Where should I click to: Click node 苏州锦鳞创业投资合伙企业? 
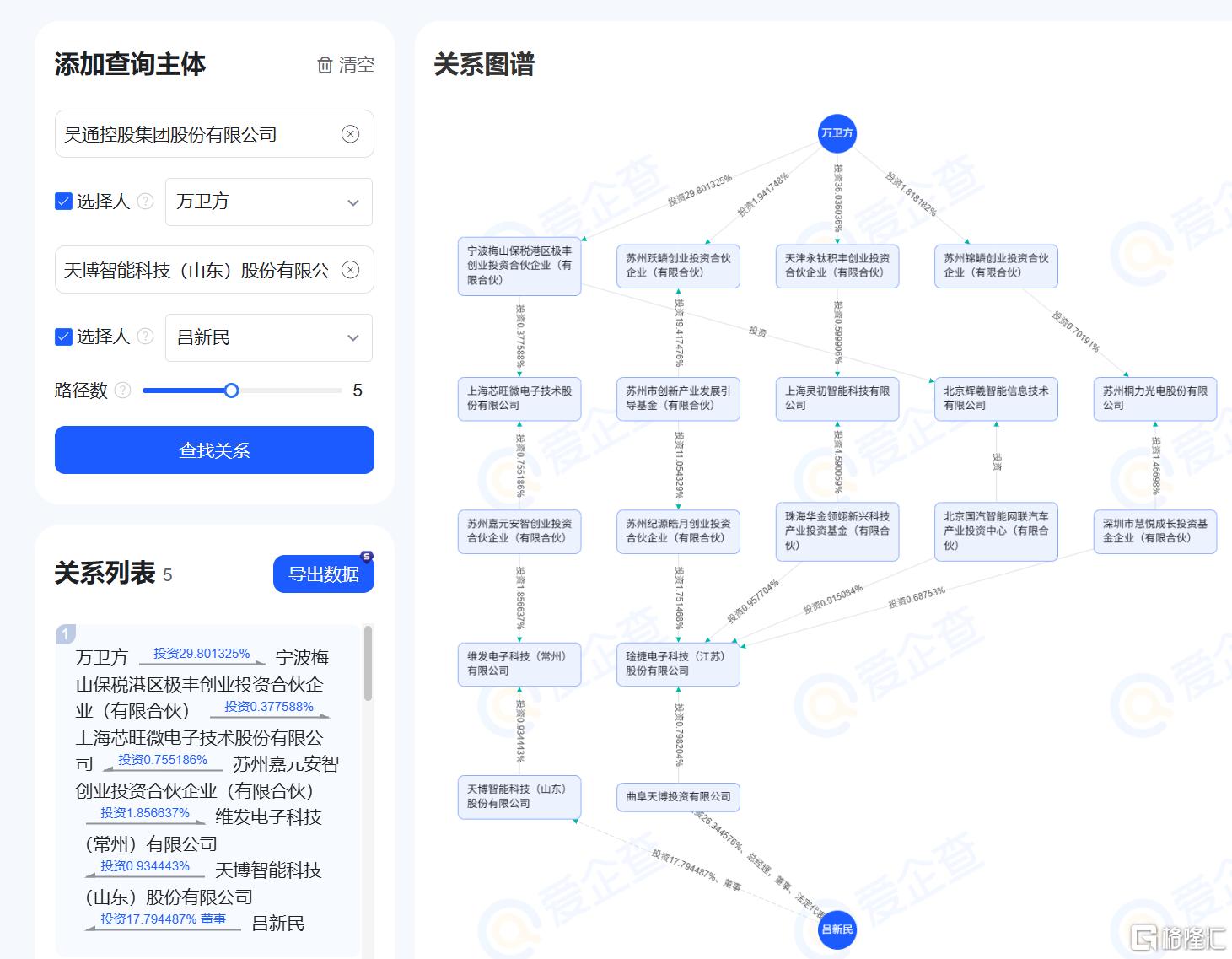point(996,266)
